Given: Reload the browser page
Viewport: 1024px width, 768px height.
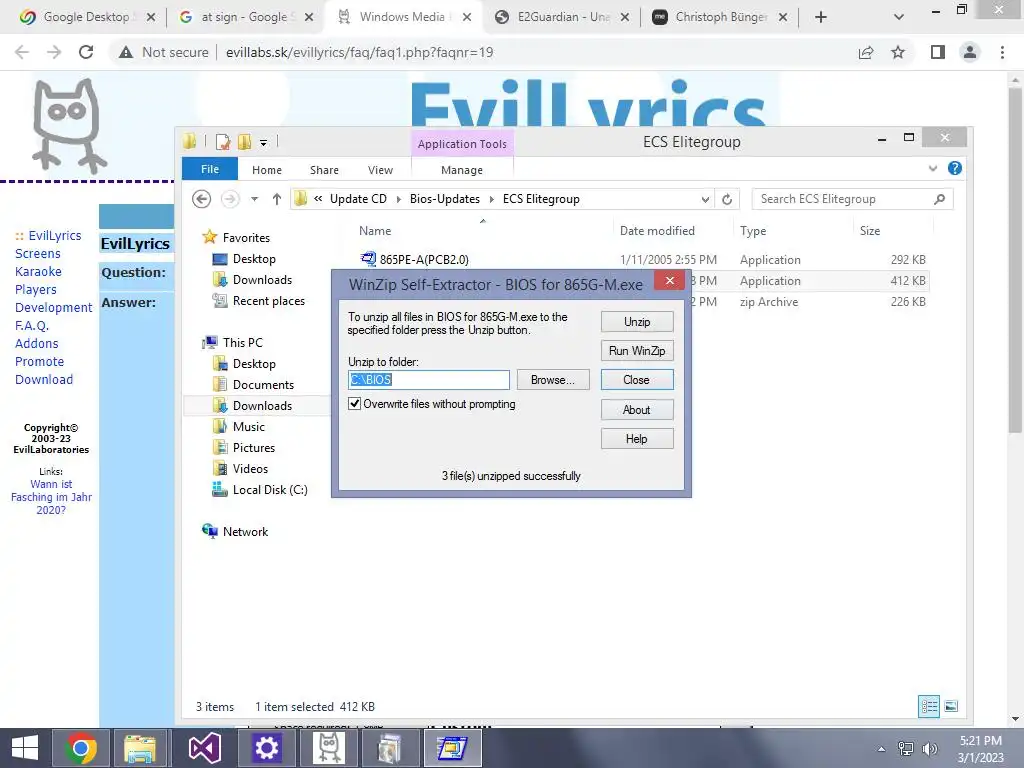Looking at the screenshot, I should click(x=86, y=52).
